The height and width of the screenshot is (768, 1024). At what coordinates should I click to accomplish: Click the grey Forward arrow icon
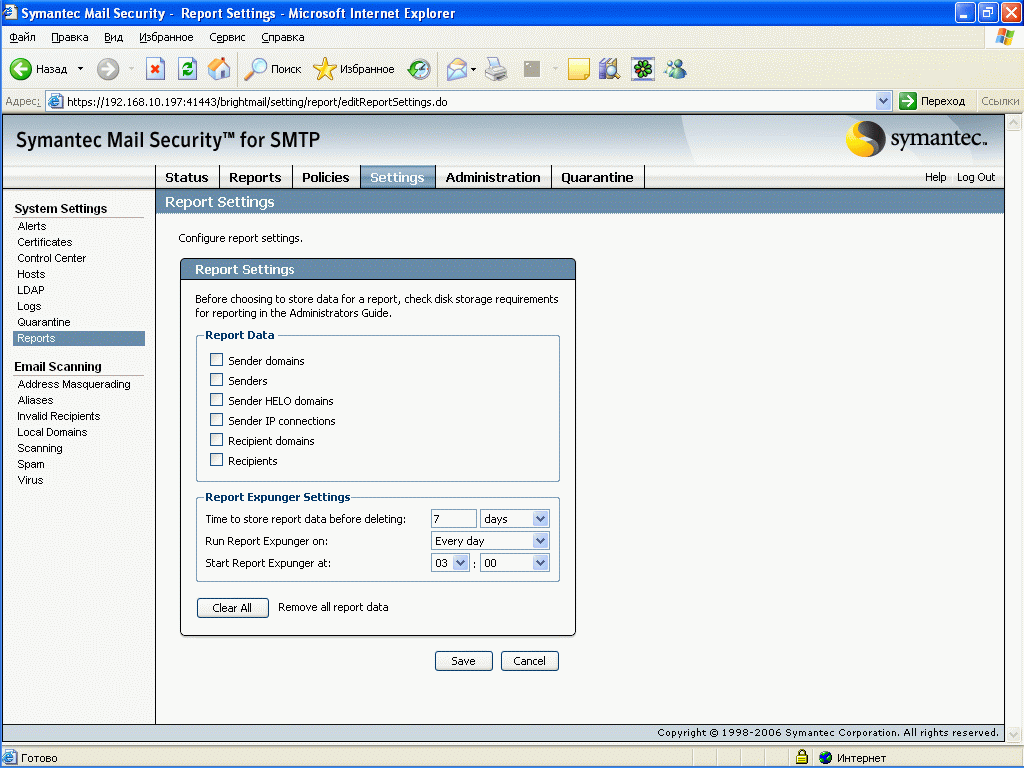coord(108,69)
